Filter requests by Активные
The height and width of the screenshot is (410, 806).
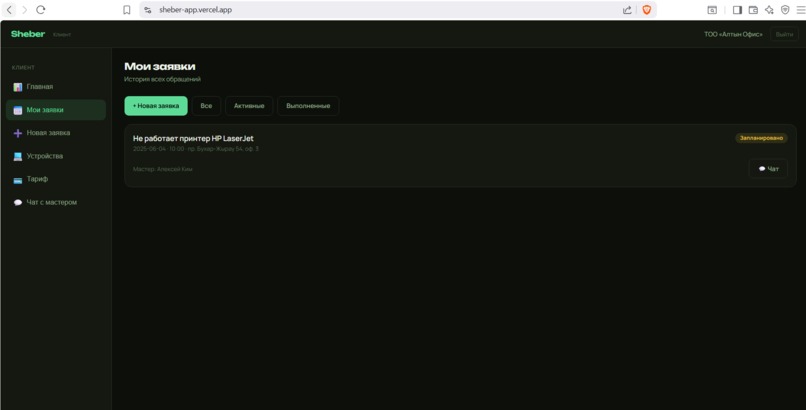(x=249, y=106)
